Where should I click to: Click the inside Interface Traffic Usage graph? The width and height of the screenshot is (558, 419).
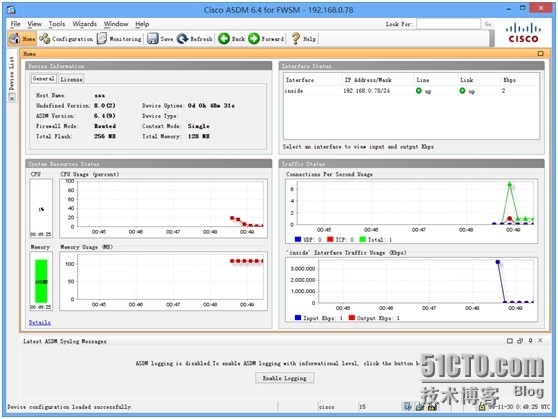[411, 290]
